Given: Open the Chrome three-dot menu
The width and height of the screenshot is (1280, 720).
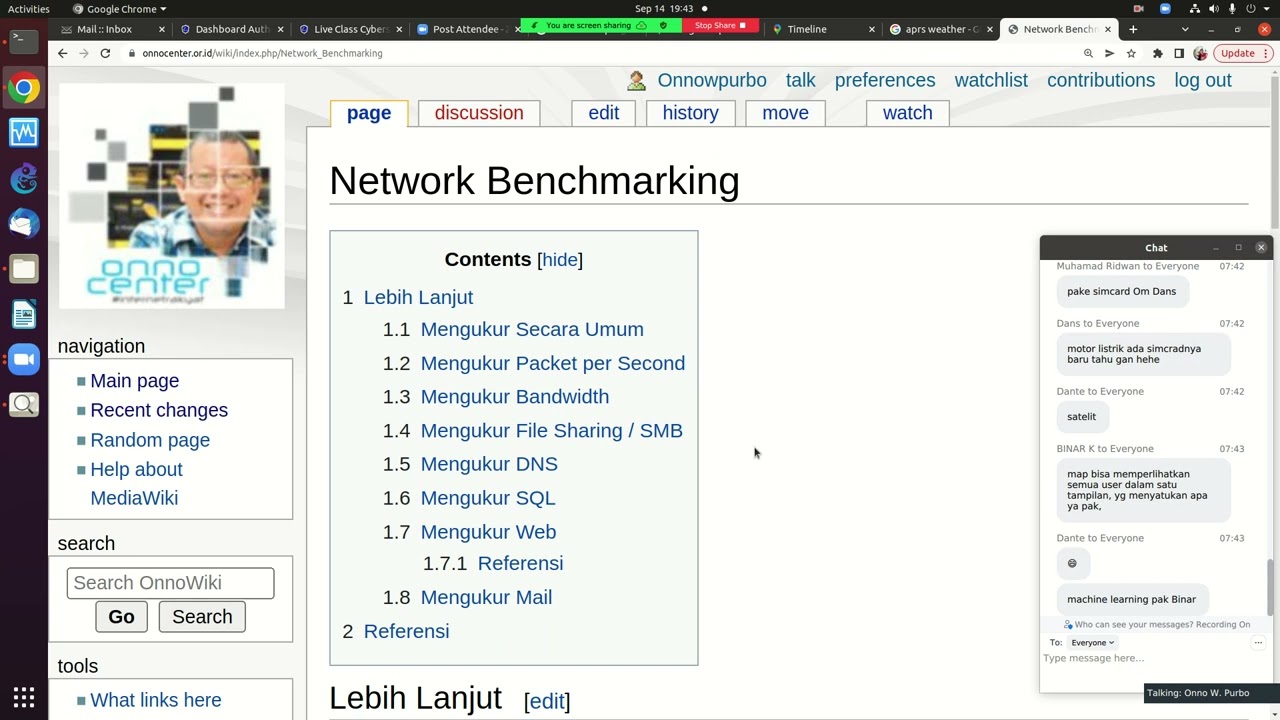Looking at the screenshot, I should (x=1266, y=53).
